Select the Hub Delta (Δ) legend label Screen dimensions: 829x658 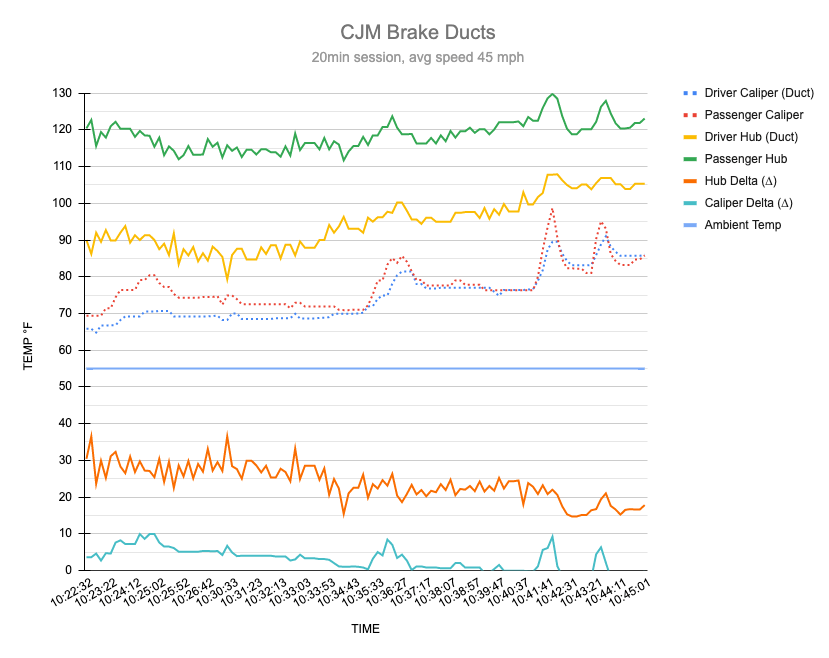(741, 181)
